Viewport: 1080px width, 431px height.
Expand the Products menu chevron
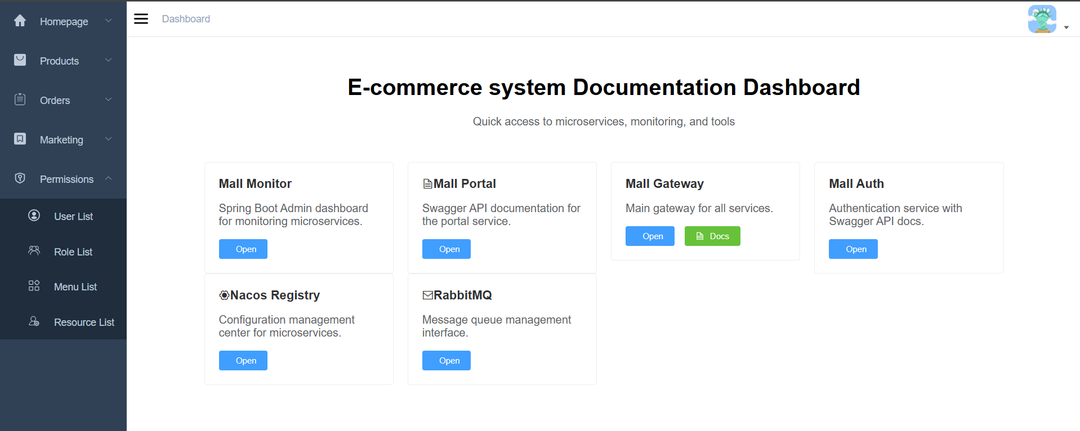pyautogui.click(x=108, y=60)
